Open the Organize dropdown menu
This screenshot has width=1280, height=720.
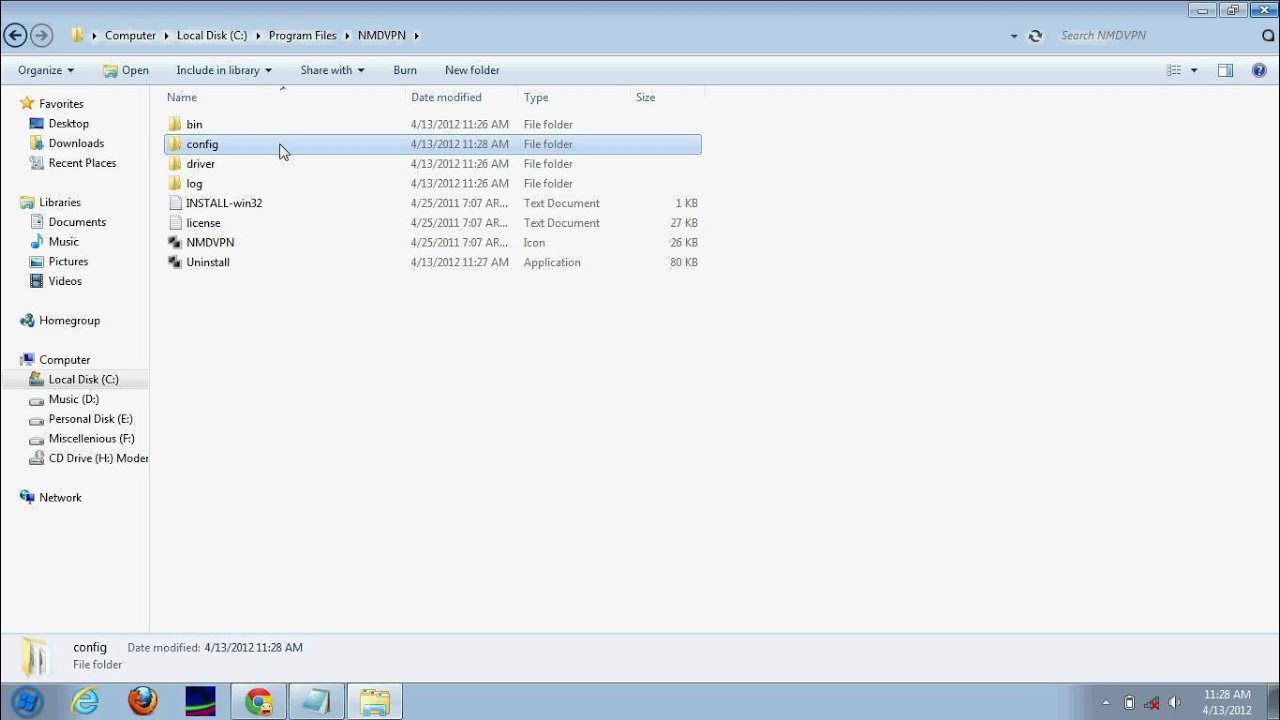tap(46, 70)
